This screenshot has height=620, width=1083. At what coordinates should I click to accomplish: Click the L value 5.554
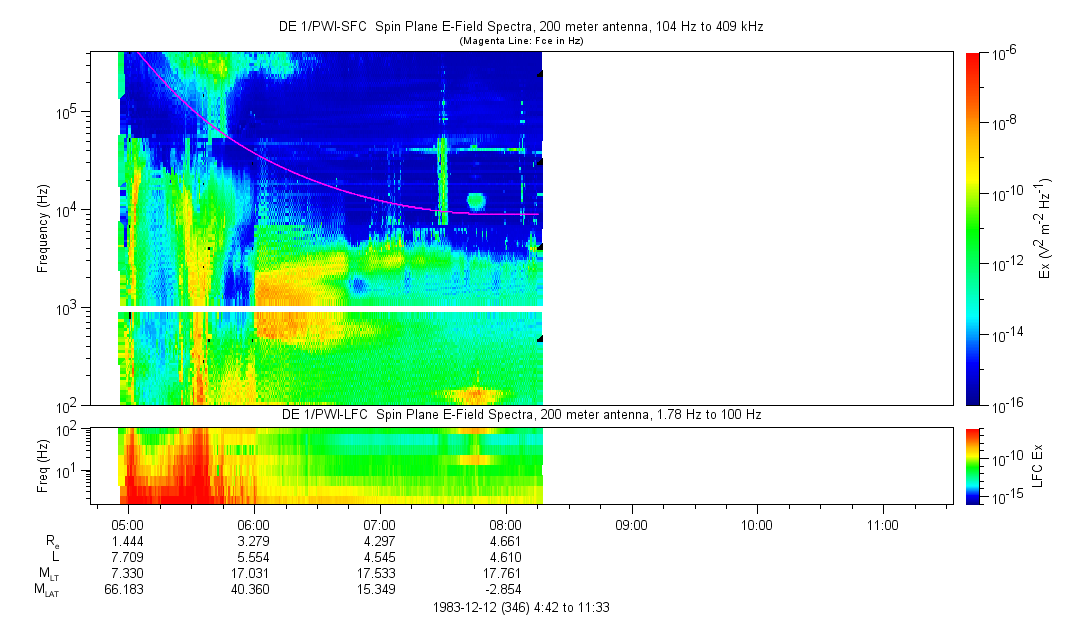click(255, 556)
